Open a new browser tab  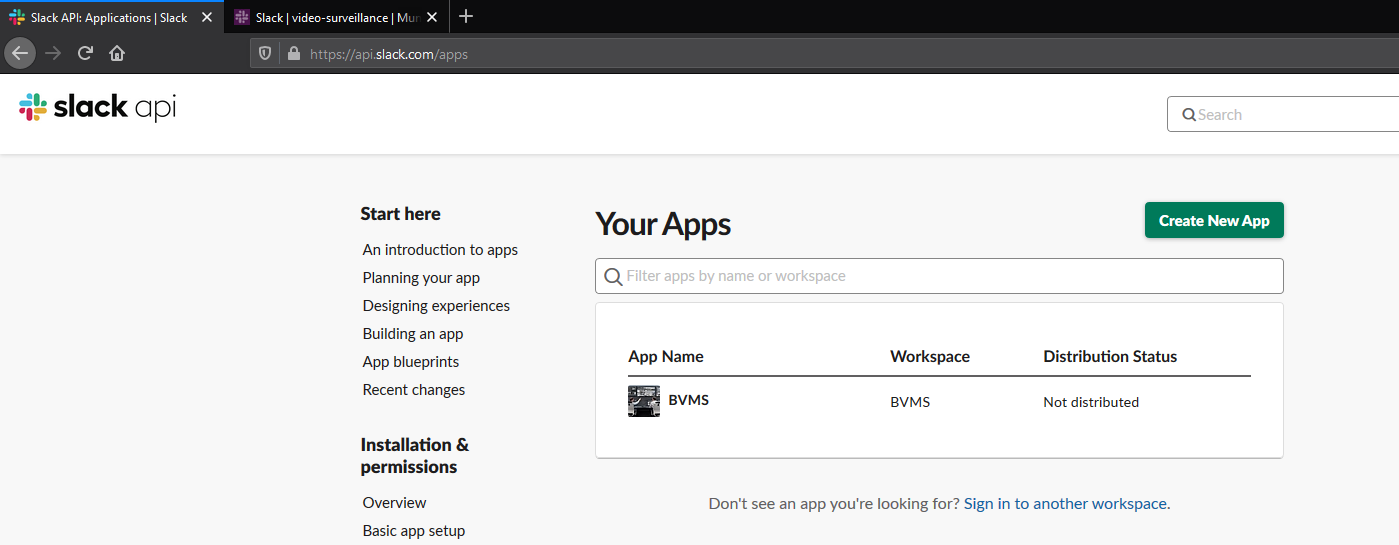click(x=465, y=16)
